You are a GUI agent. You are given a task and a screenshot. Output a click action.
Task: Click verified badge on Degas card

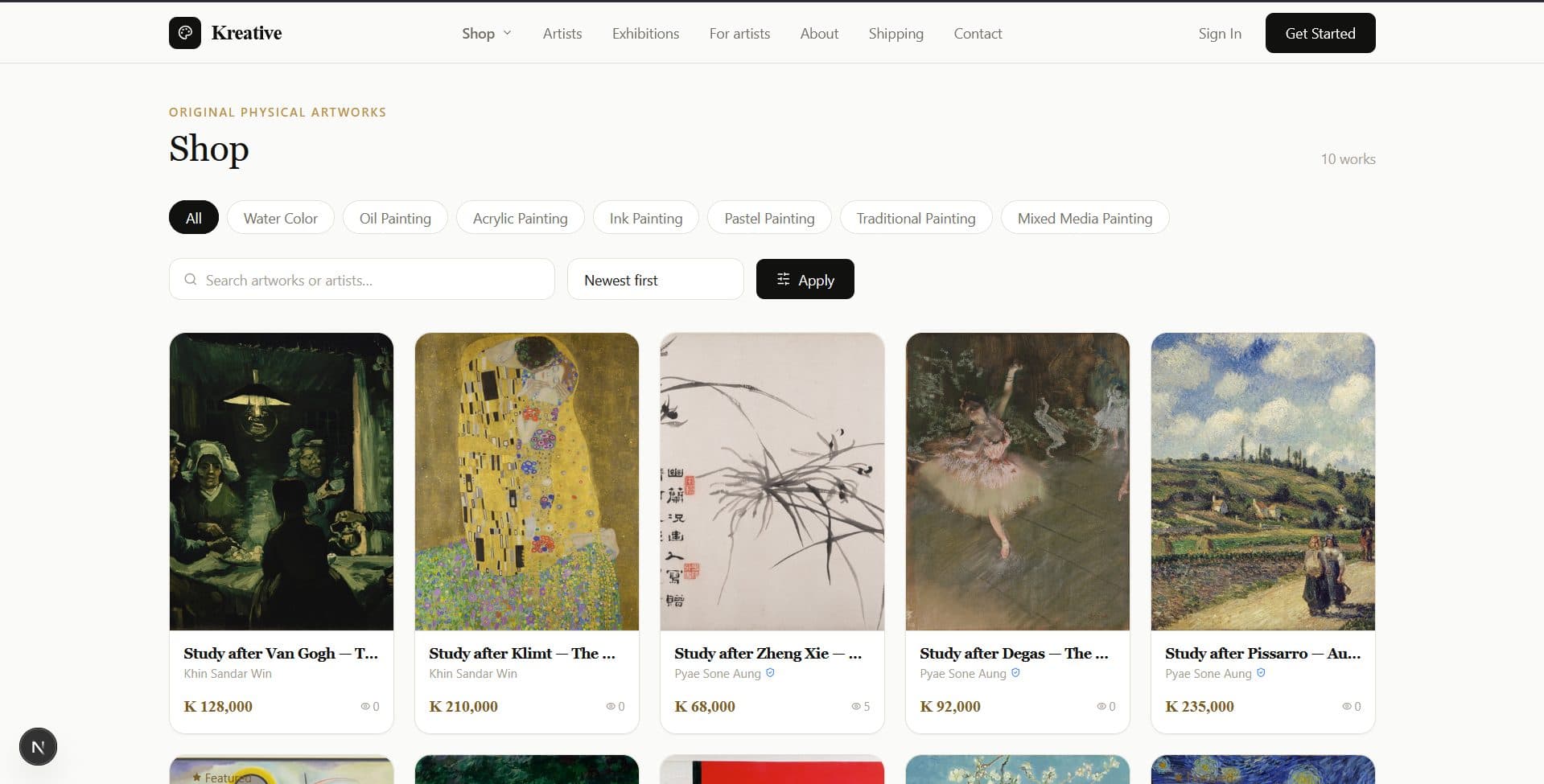[x=1015, y=673]
